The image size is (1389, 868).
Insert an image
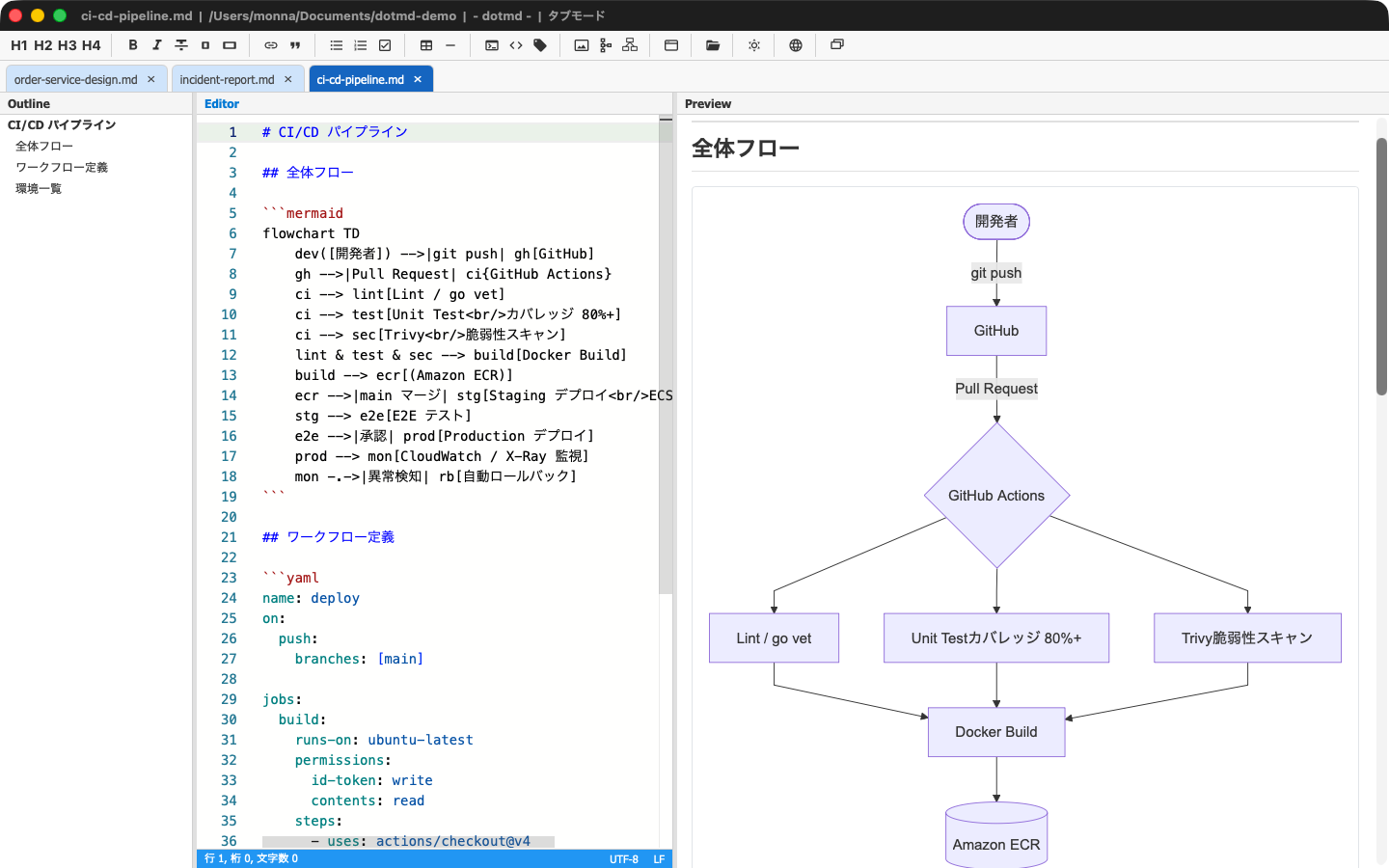(582, 45)
